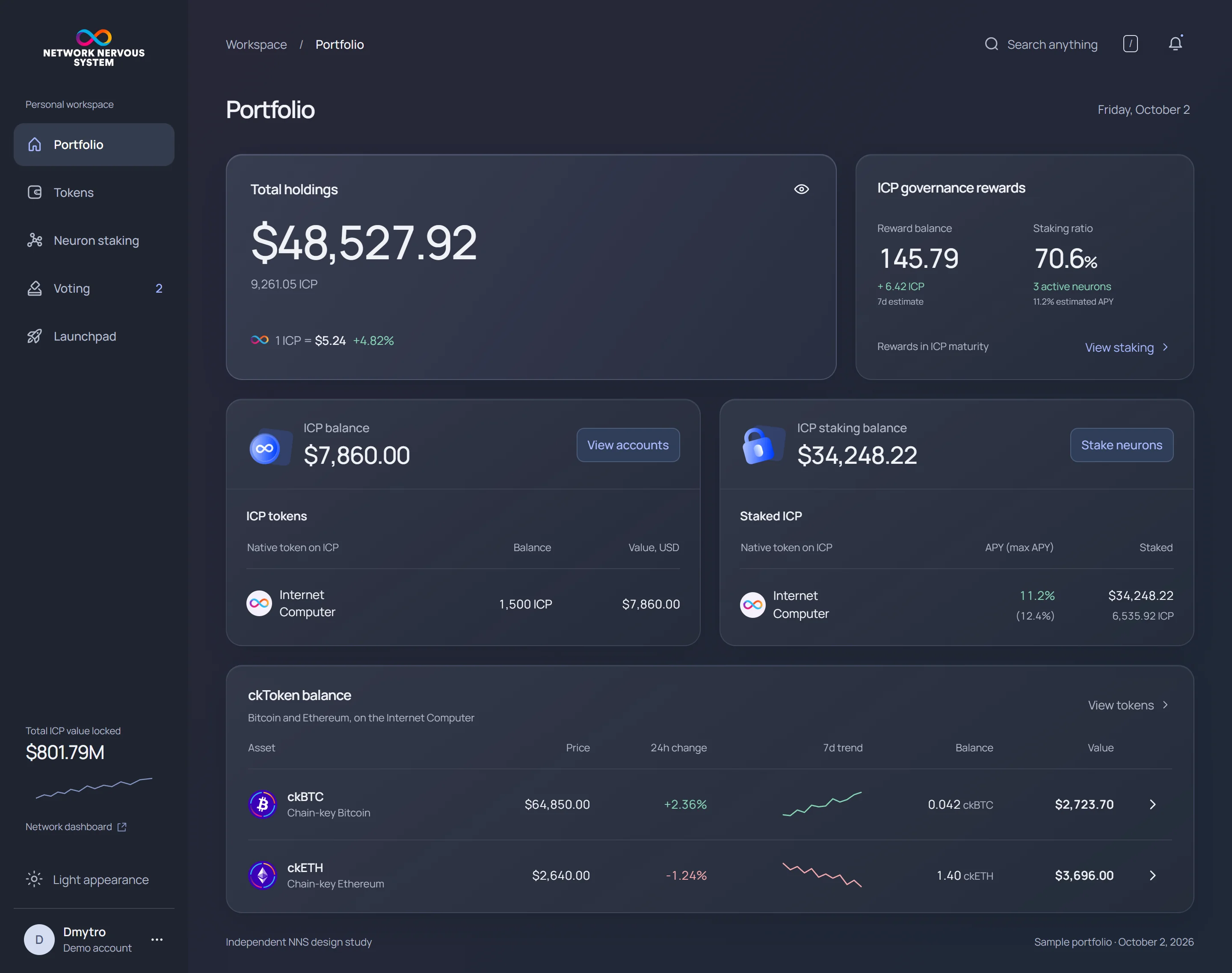Click the Launchpad rocket icon
1232x973 pixels.
click(x=35, y=336)
